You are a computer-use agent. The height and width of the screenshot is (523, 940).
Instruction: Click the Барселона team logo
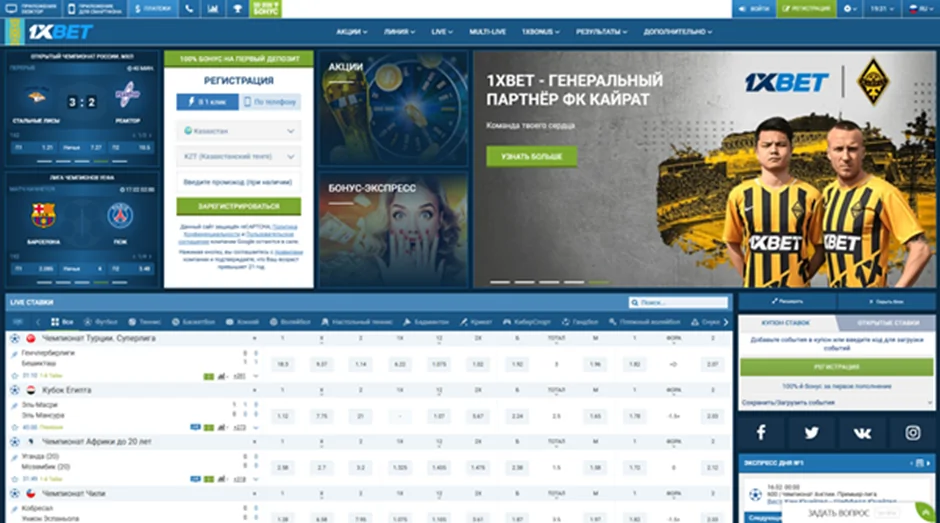point(43,215)
